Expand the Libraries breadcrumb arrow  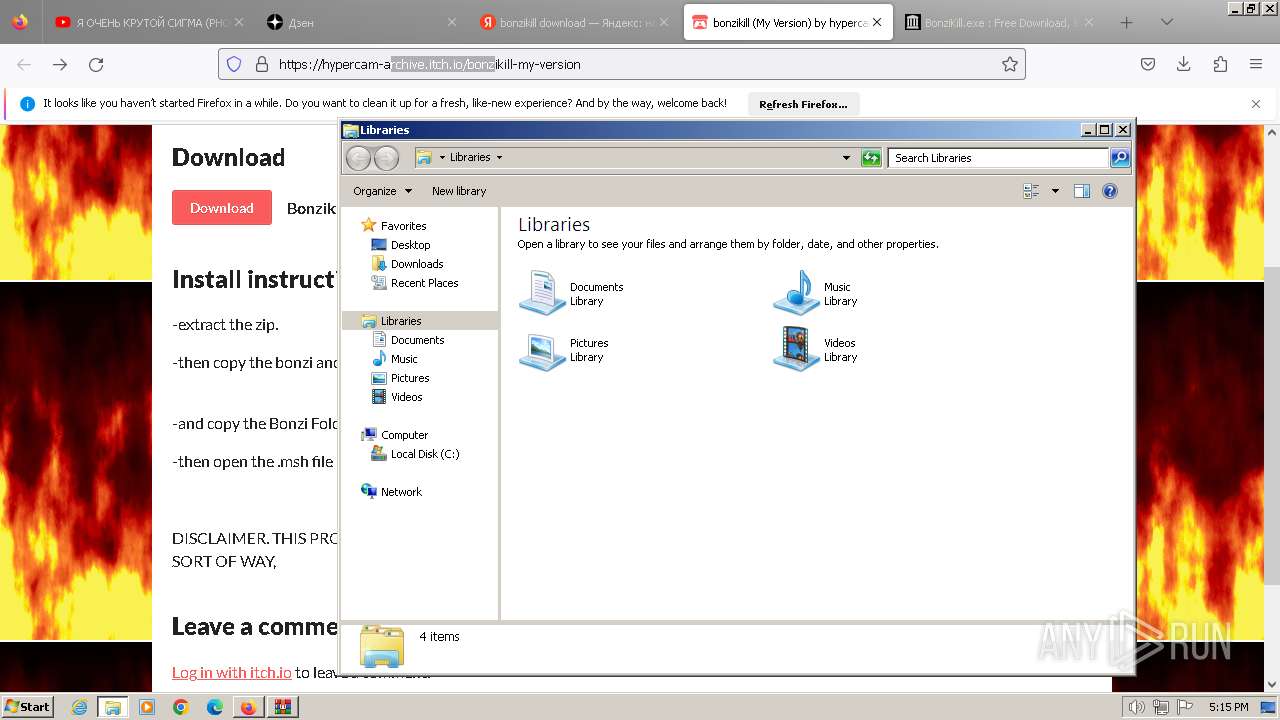[x=499, y=158]
